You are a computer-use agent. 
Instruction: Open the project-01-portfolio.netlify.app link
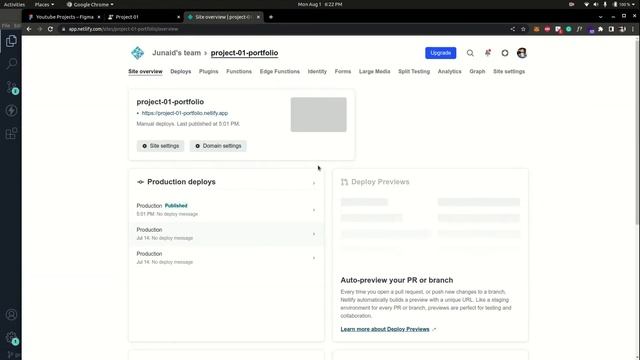(x=185, y=113)
